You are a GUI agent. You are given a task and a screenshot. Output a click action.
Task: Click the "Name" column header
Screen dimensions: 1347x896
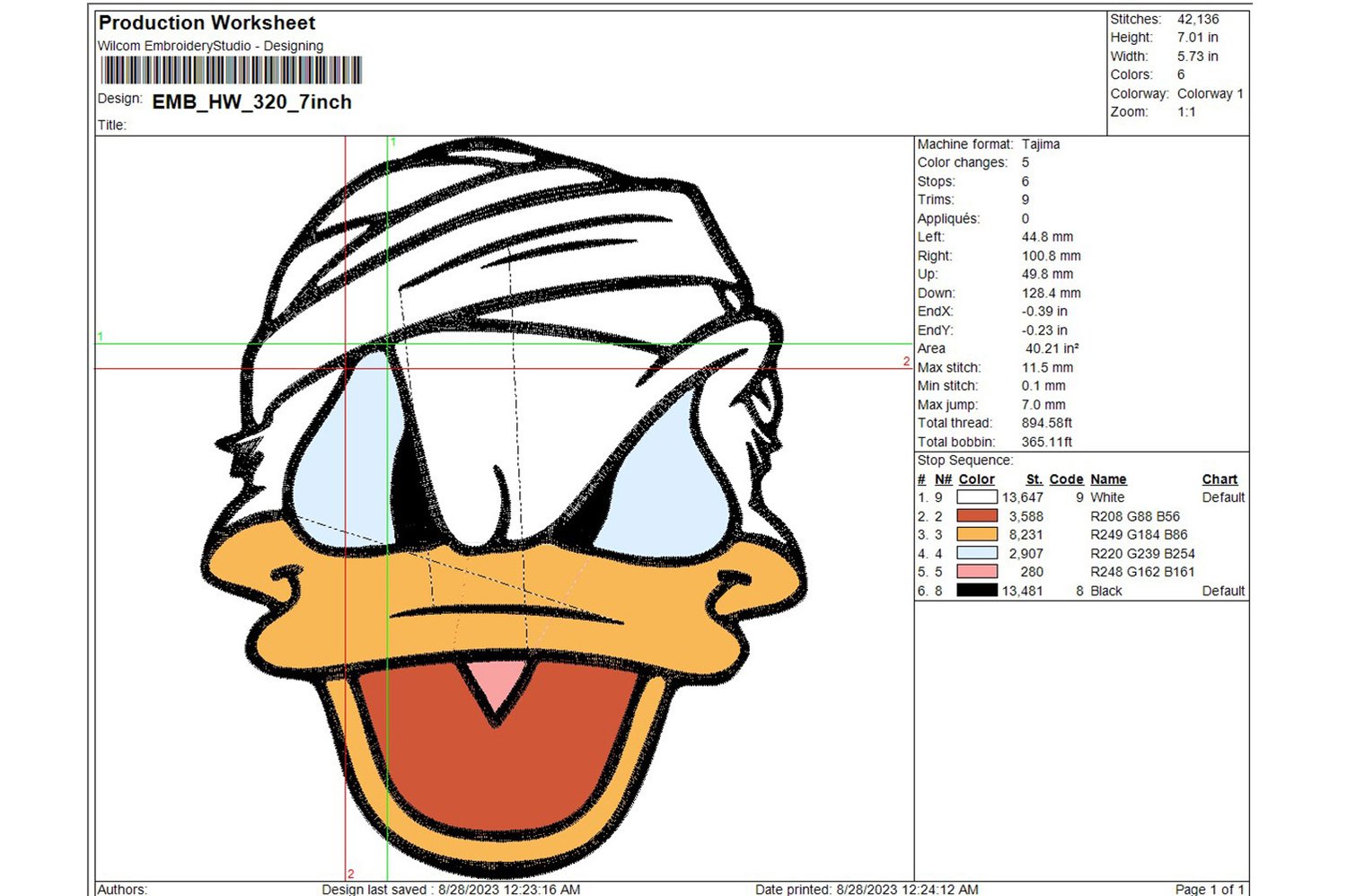1108,479
